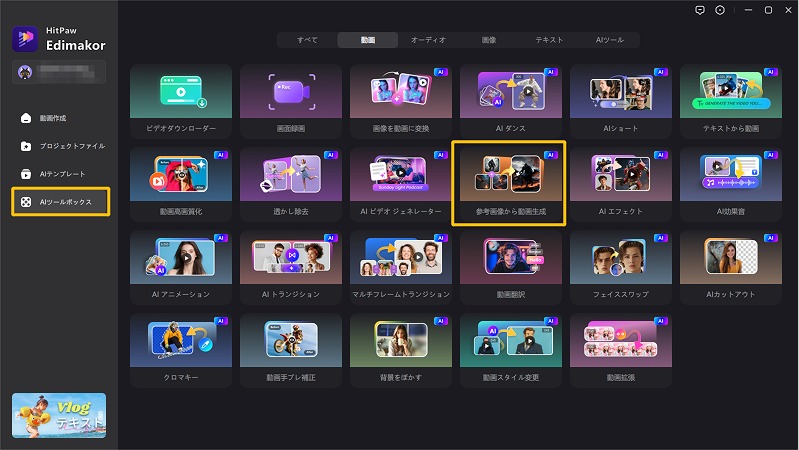The width and height of the screenshot is (799, 450).
Task: Open the クロマキー chroma key tool
Action: pos(181,350)
